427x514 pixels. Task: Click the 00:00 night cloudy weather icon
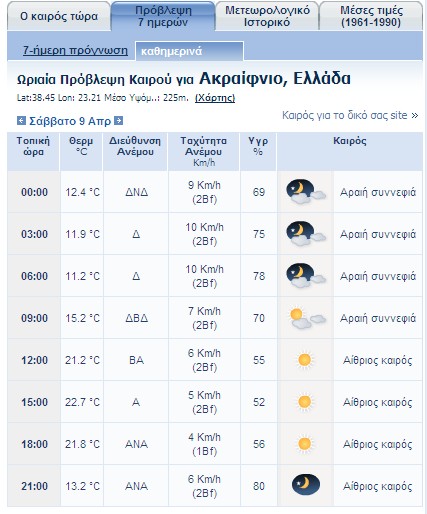[306, 192]
